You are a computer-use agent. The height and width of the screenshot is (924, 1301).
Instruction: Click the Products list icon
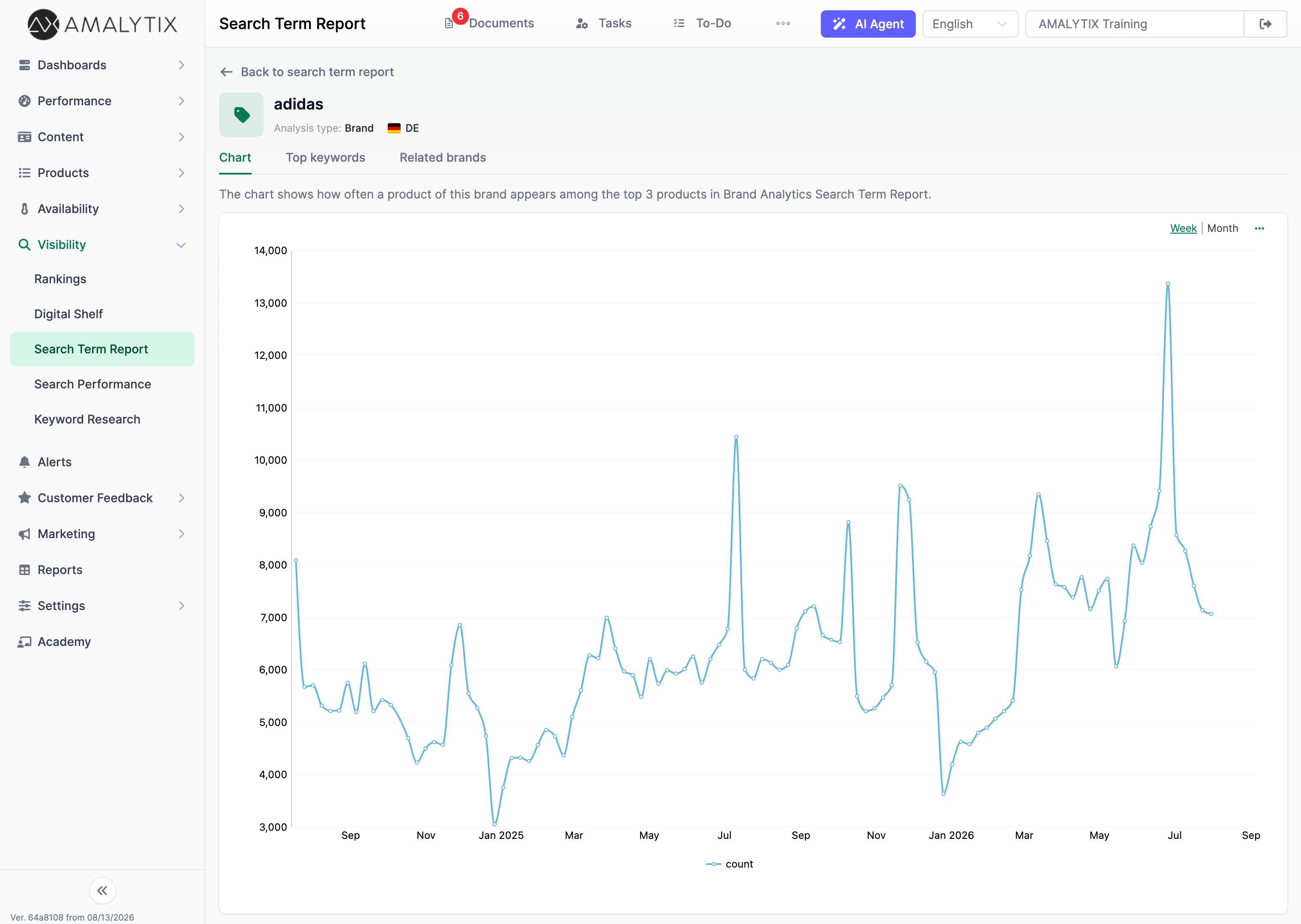[24, 172]
